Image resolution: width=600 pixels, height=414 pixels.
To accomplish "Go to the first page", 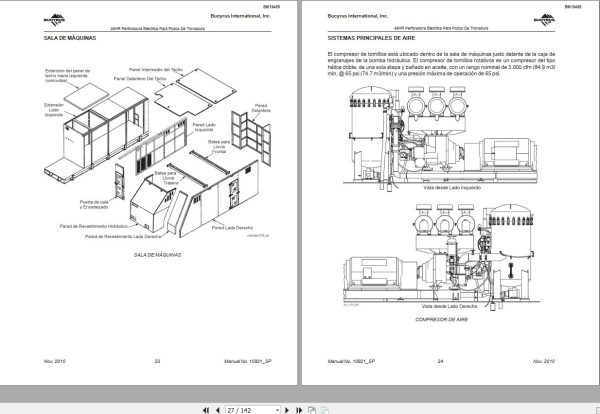I will click(x=206, y=410).
